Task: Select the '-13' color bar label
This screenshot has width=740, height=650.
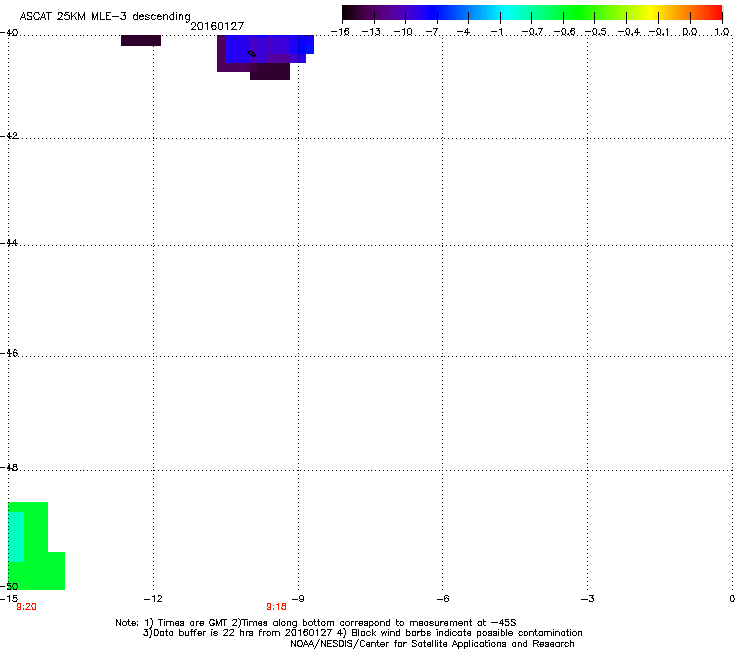Action: [371, 32]
